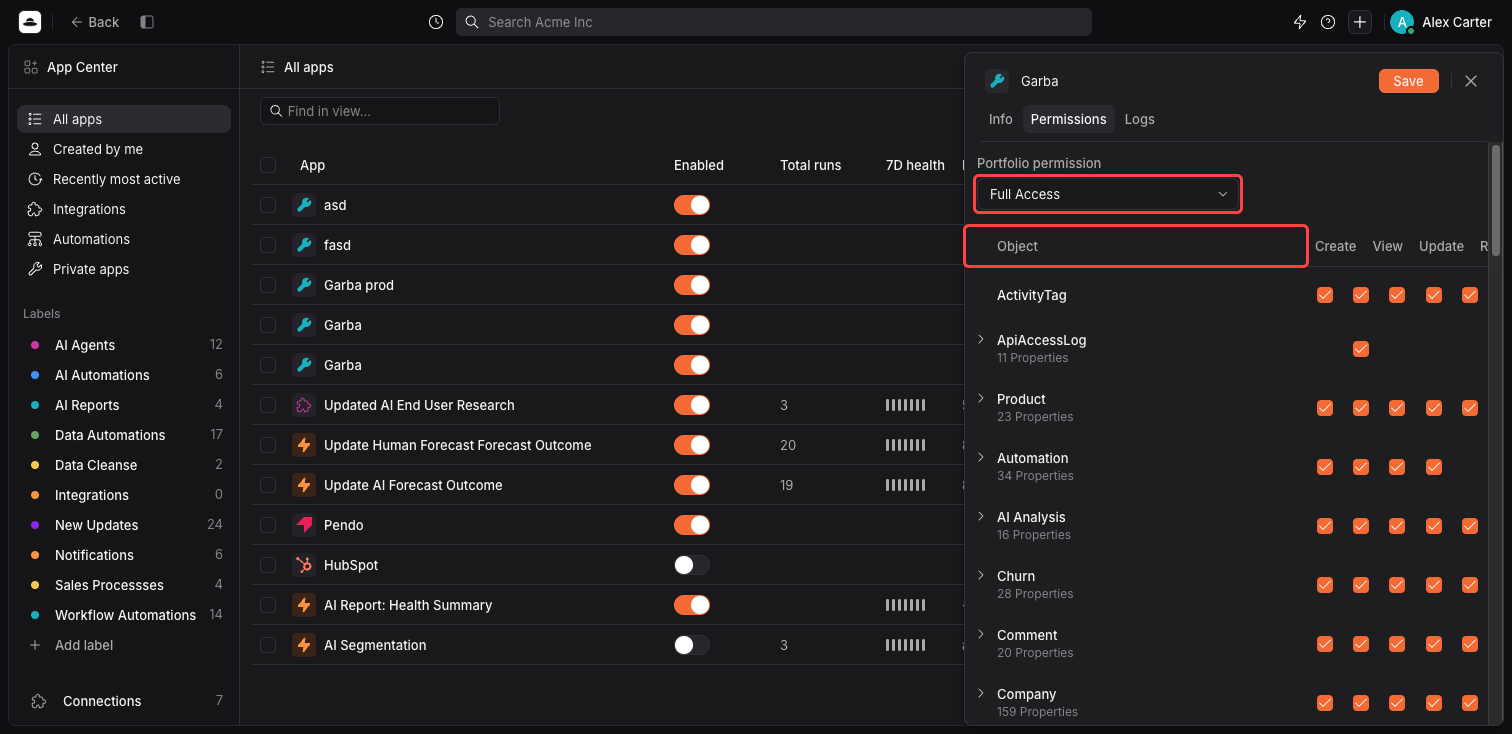Expand the Churn object properties

pos(981,576)
